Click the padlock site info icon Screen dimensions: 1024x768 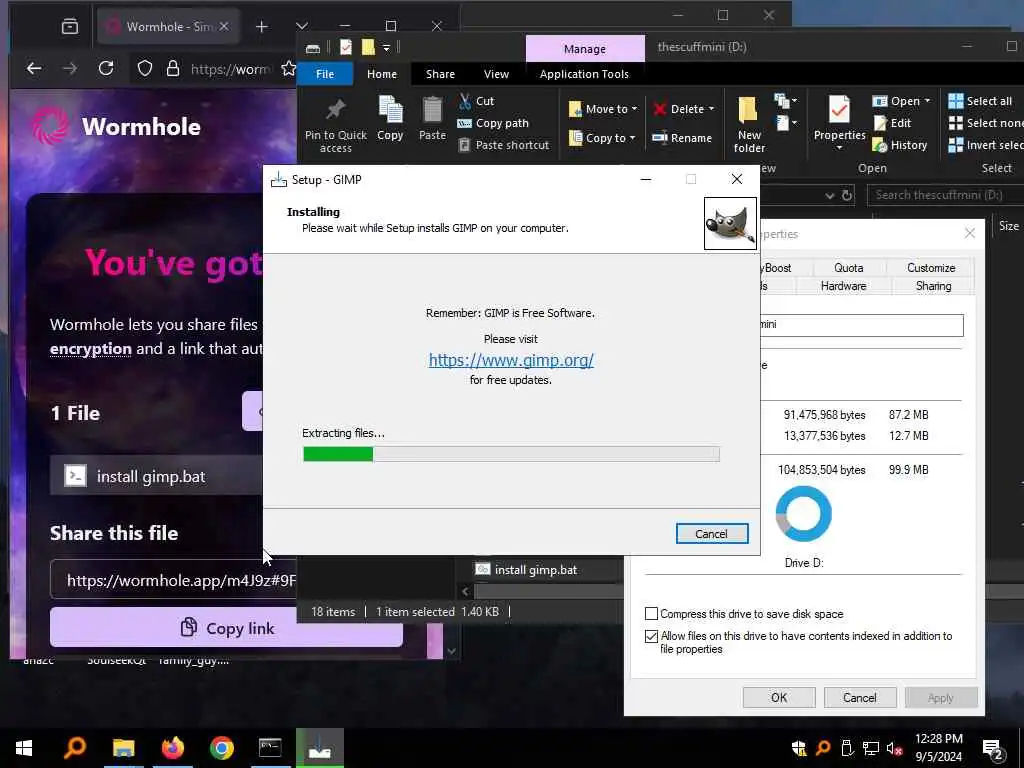173,69
